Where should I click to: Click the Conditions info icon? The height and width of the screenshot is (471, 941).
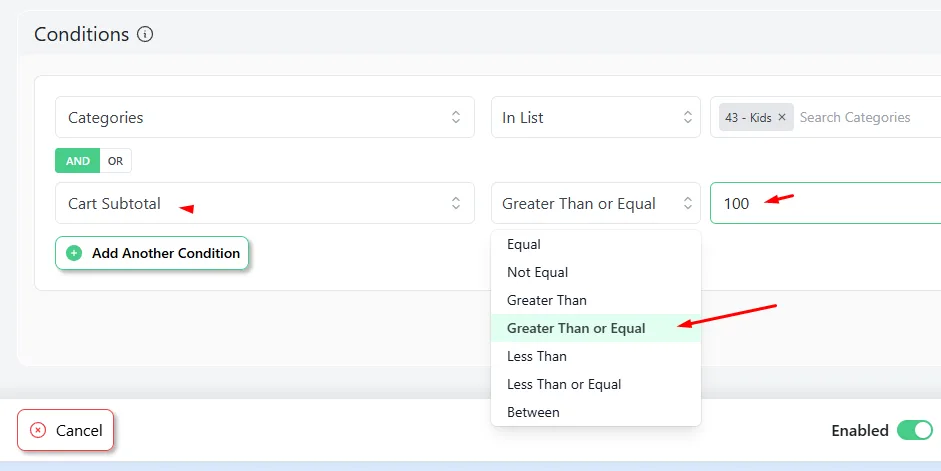[x=145, y=34]
